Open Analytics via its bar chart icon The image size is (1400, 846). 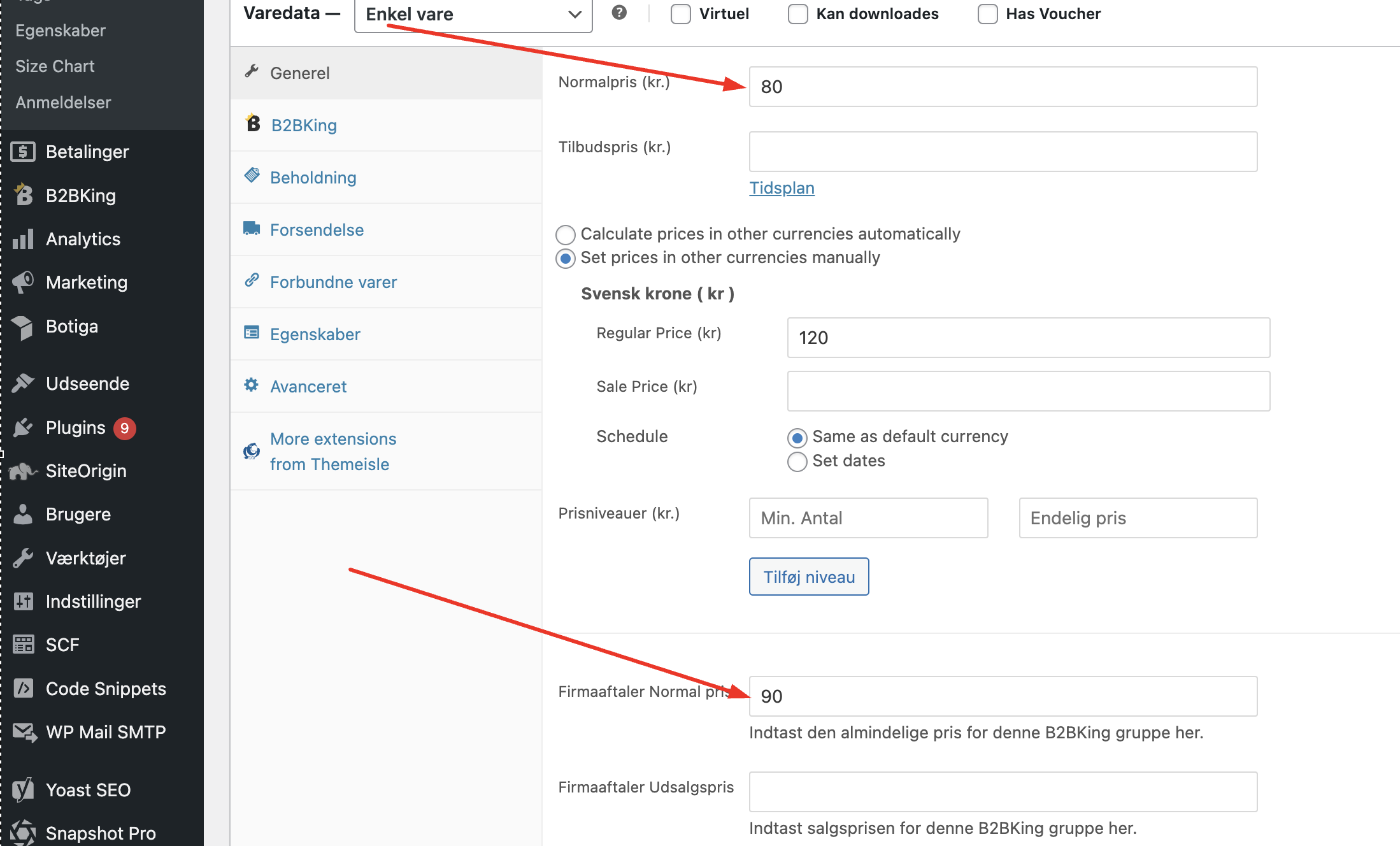pyautogui.click(x=23, y=240)
